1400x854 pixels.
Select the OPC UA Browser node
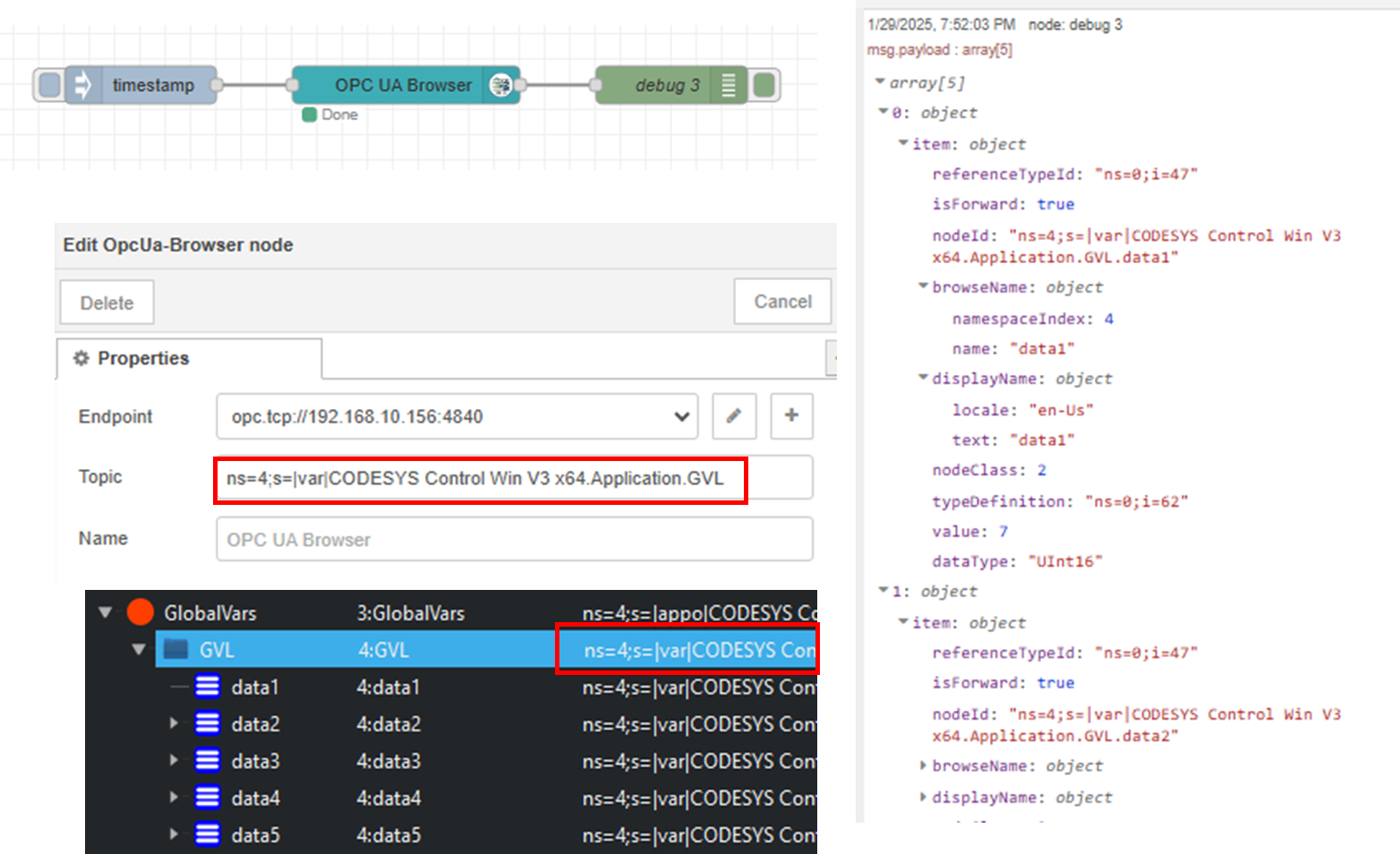point(405,85)
